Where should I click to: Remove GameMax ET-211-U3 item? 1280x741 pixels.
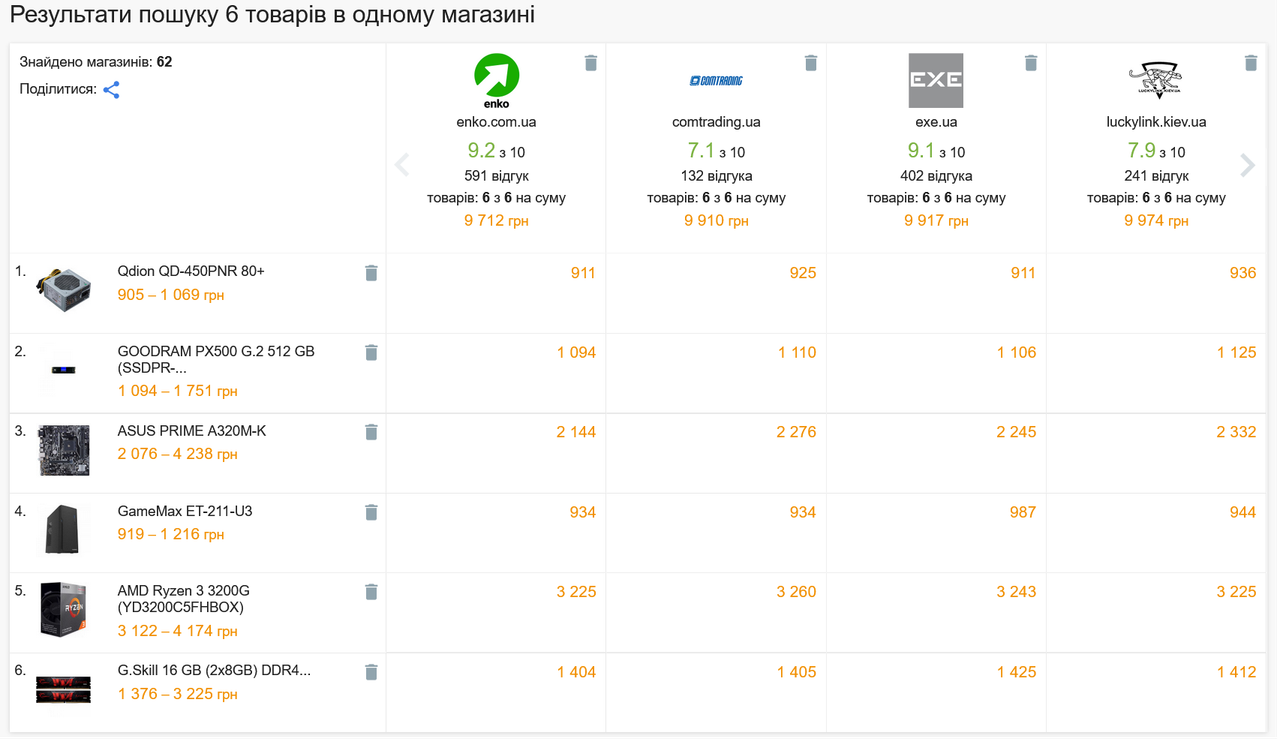pos(371,512)
